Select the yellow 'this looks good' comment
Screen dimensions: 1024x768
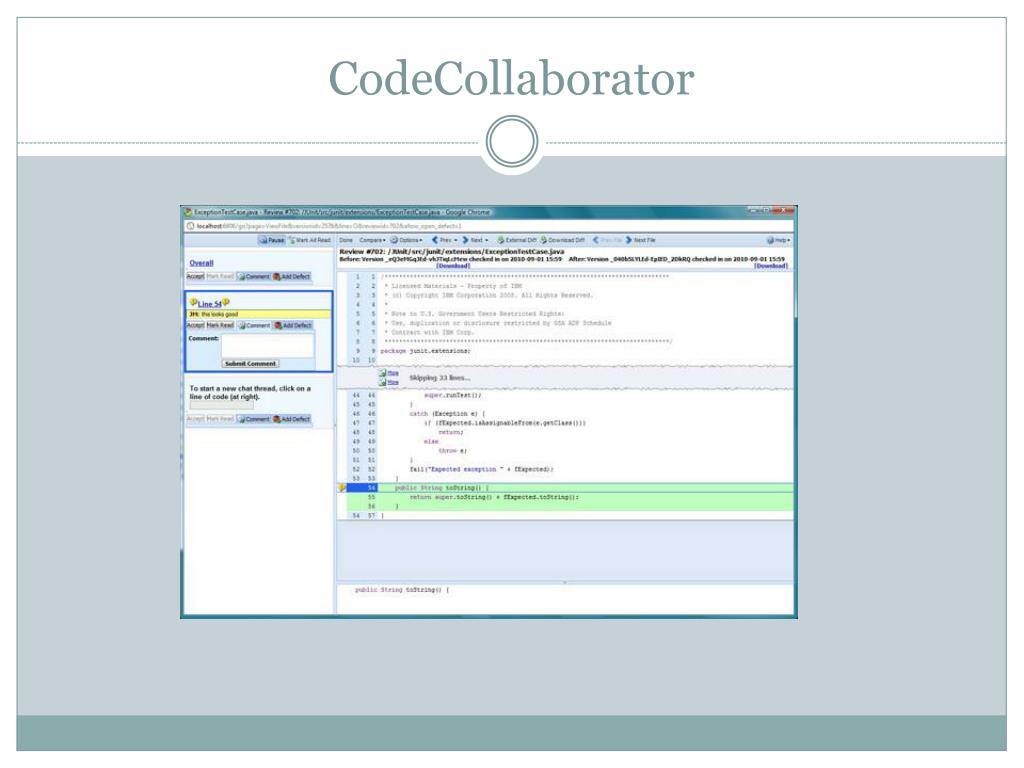259,314
